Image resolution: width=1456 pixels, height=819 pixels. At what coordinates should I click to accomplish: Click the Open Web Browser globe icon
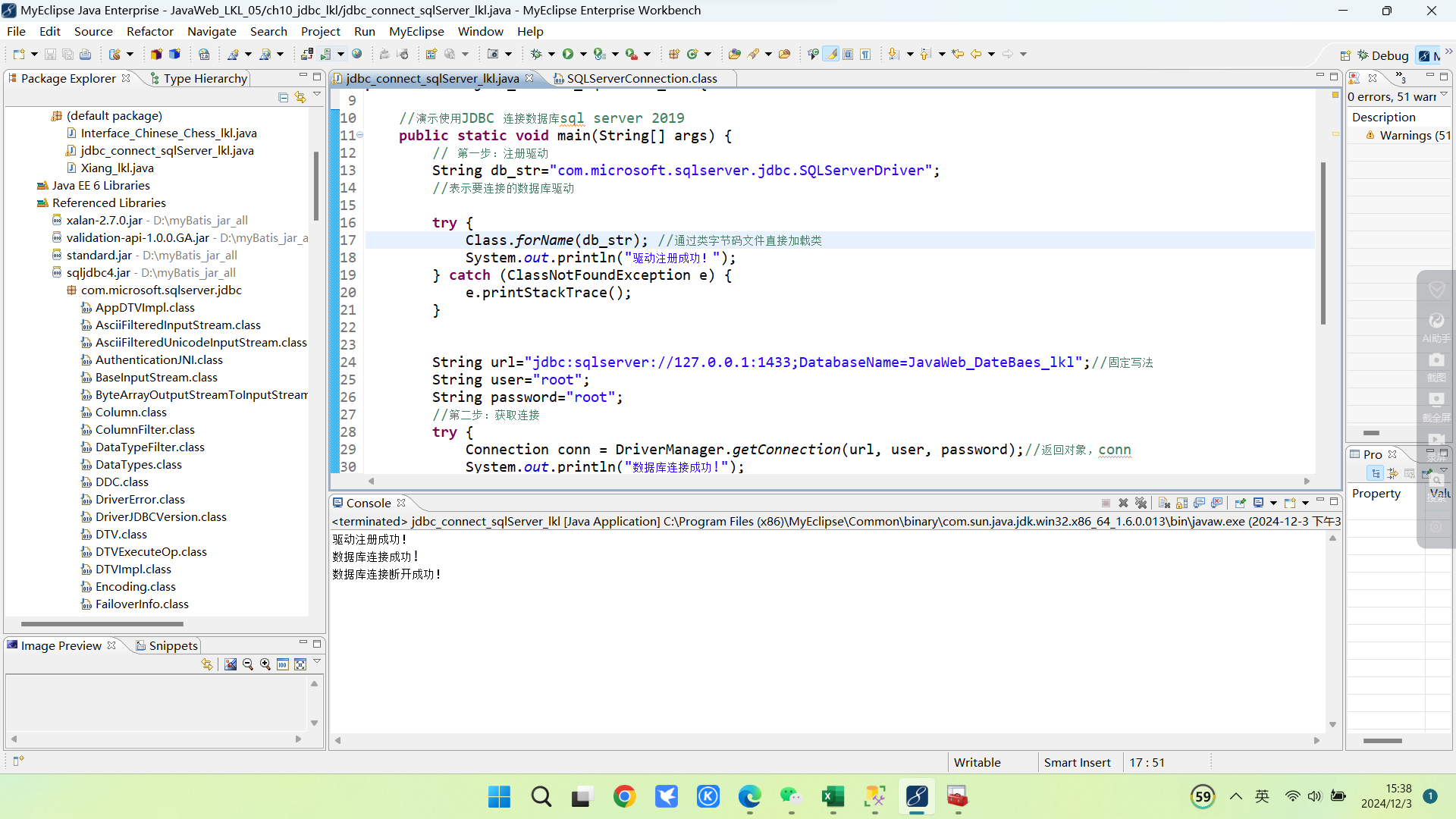[357, 54]
